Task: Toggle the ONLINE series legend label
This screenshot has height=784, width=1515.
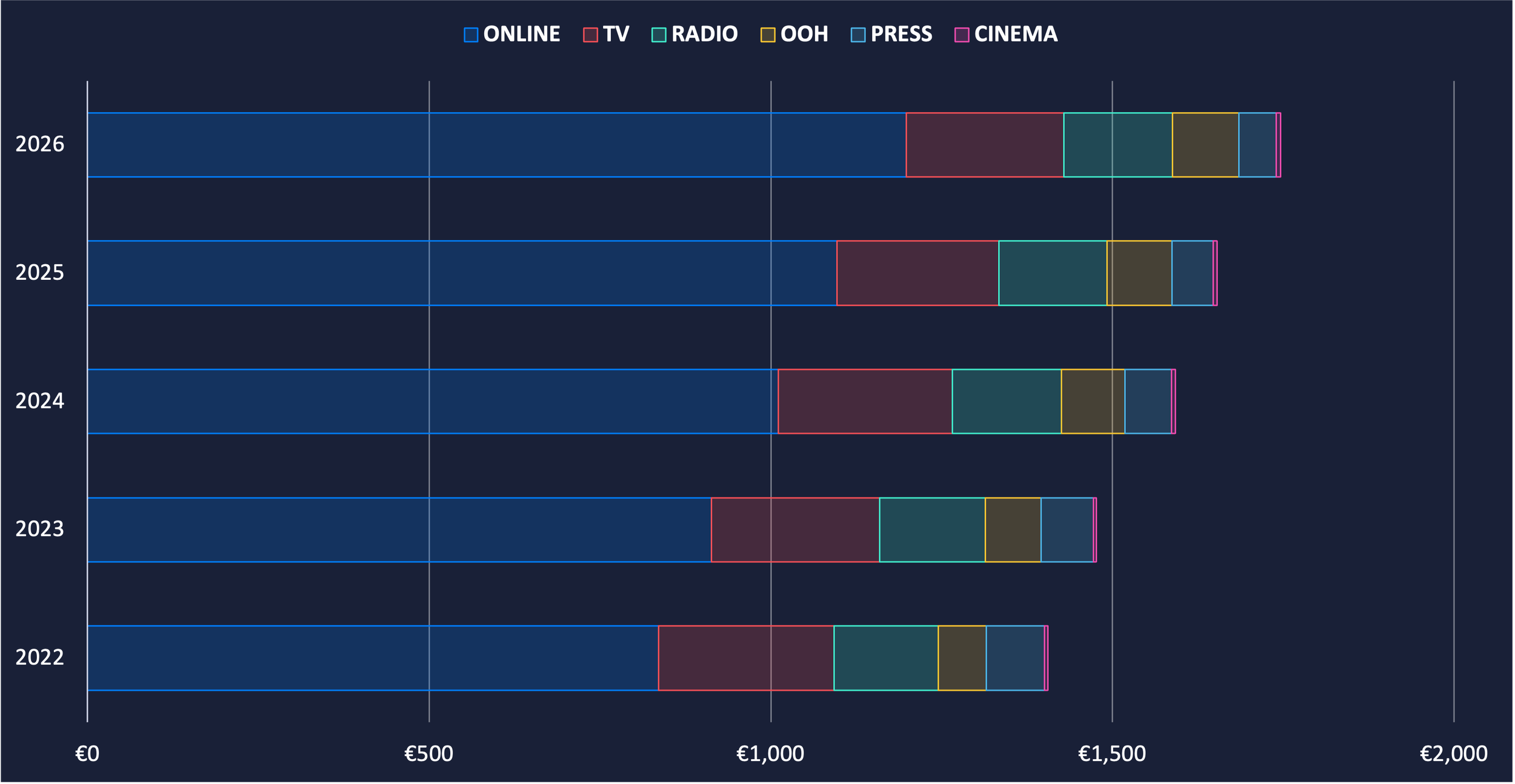Action: click(521, 34)
